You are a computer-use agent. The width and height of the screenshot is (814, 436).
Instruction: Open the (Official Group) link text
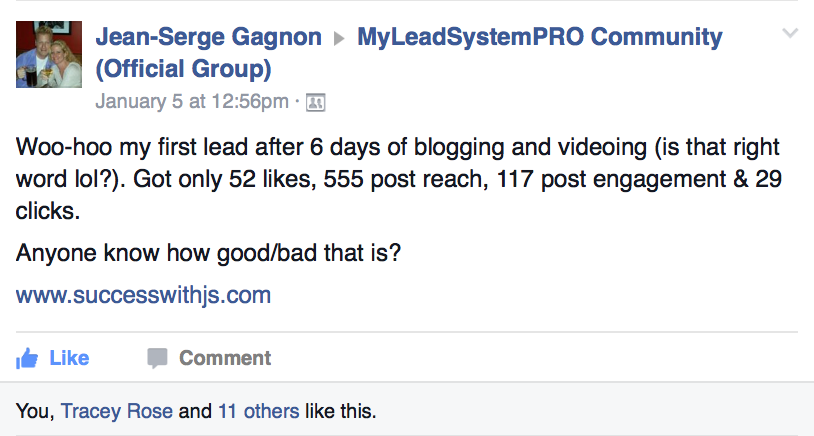pos(183,69)
